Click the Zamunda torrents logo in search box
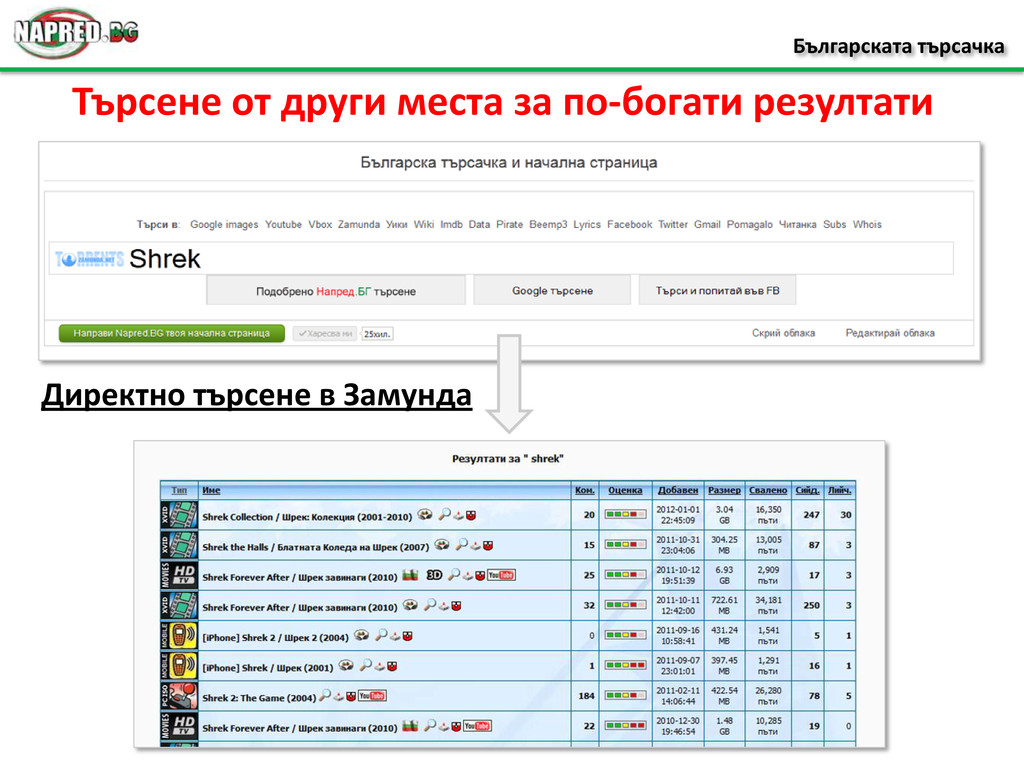The height and width of the screenshot is (768, 1024). (x=89, y=259)
